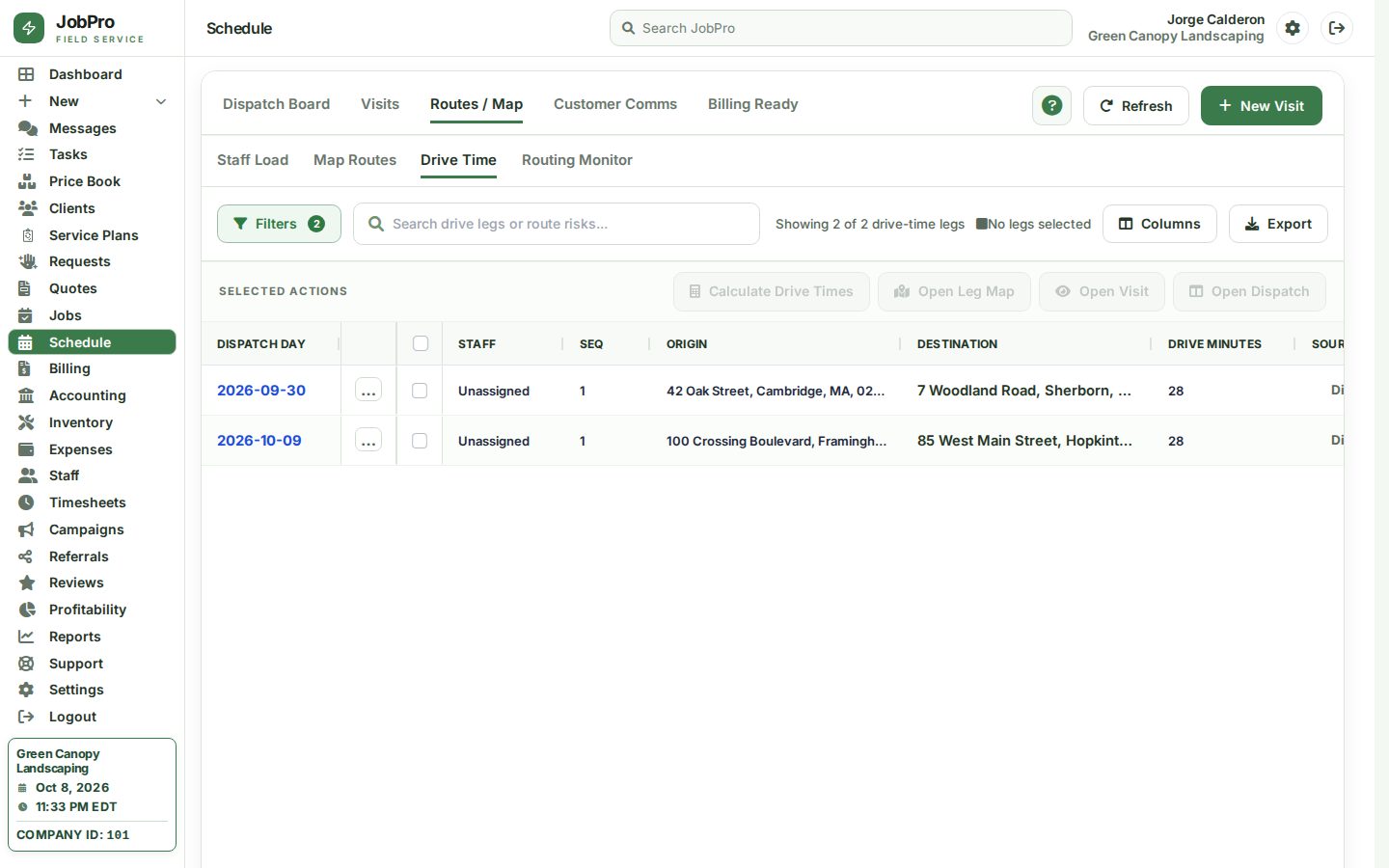Switch to the Routing Monitor sub-tab
The image size is (1389, 868).
pyautogui.click(x=577, y=160)
